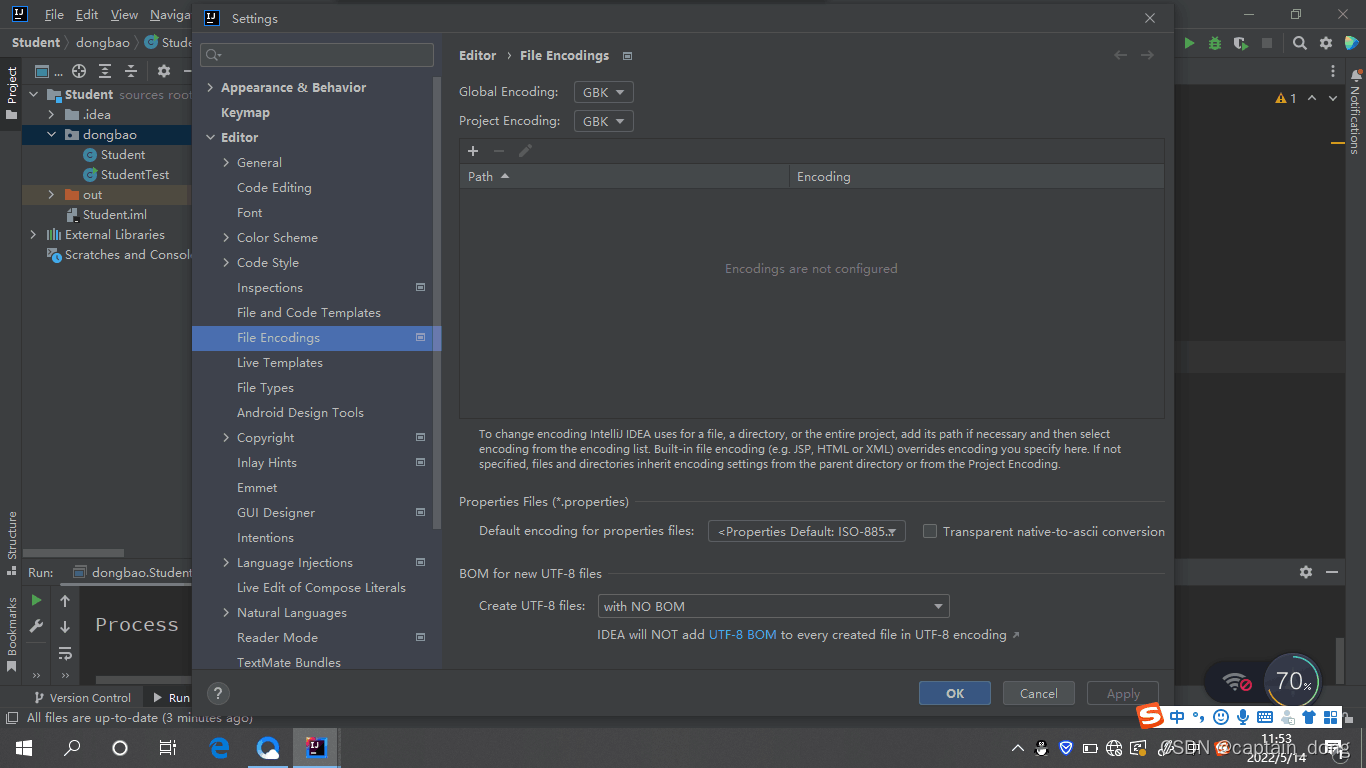The image size is (1366, 768).
Task: Open the UTF-8 BOM link
Action: click(742, 635)
